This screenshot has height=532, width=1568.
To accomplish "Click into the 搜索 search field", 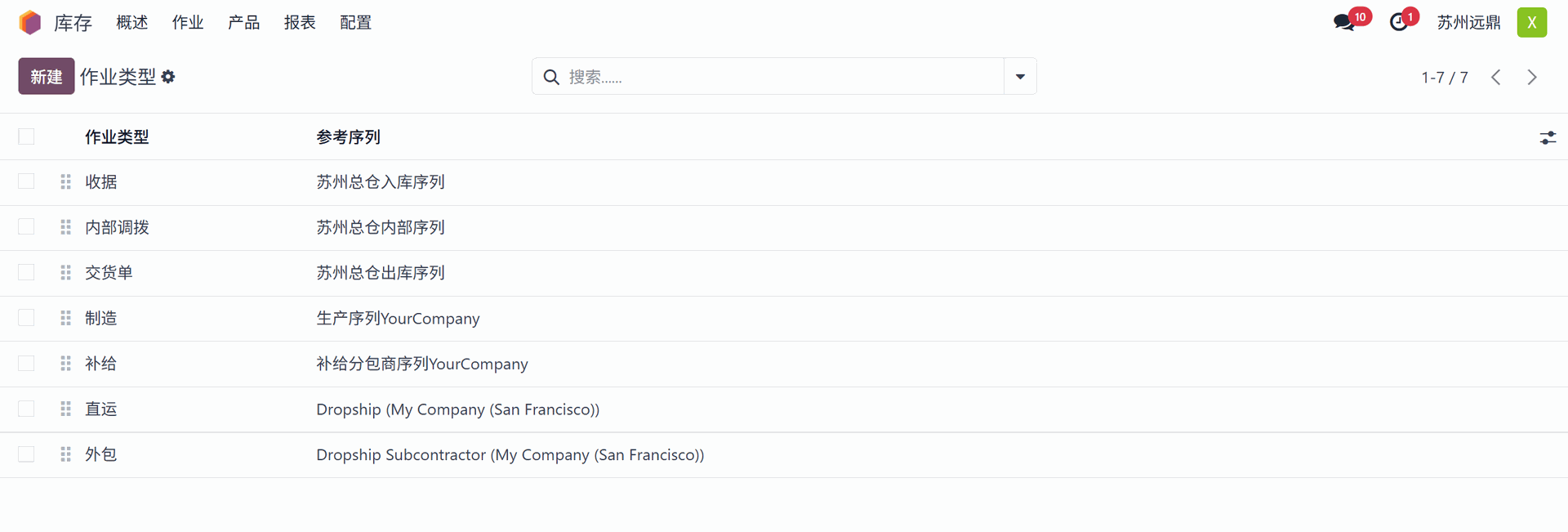I will pyautogui.click(x=776, y=77).
